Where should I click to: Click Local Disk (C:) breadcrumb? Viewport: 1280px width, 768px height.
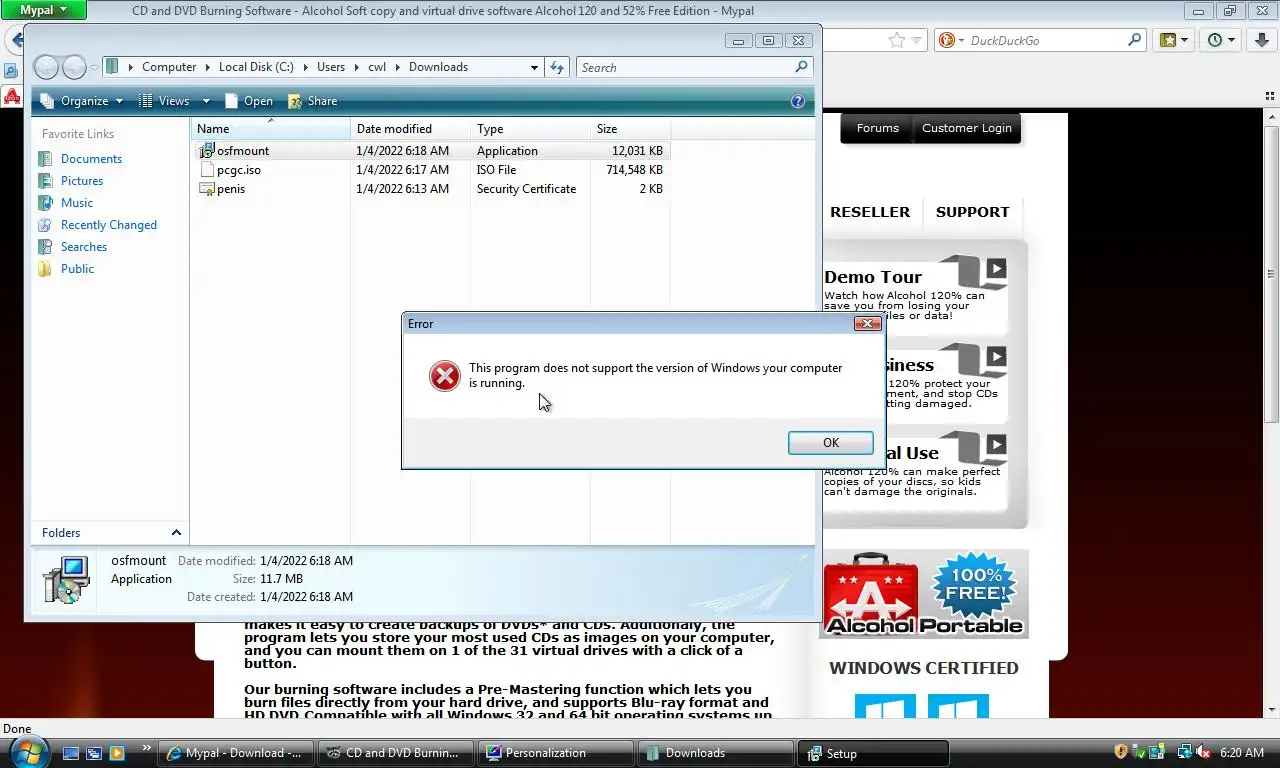256,67
